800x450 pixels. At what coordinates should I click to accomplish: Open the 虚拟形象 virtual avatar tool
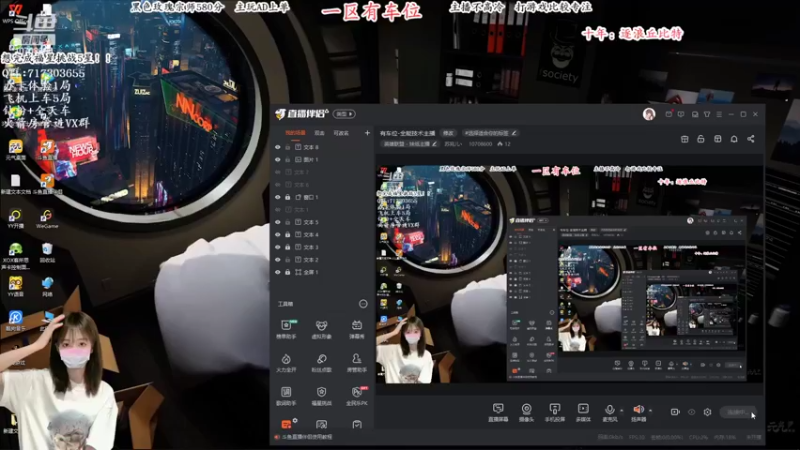[321, 329]
